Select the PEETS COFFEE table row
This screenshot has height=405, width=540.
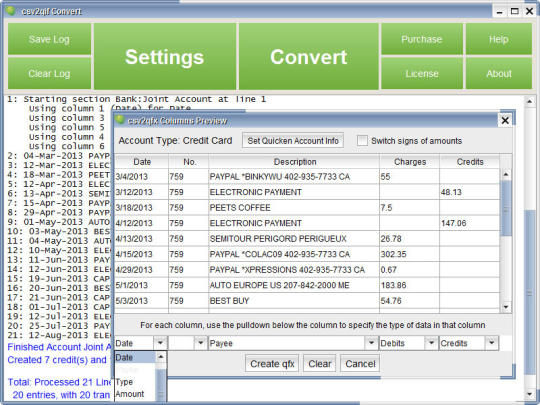(307, 208)
